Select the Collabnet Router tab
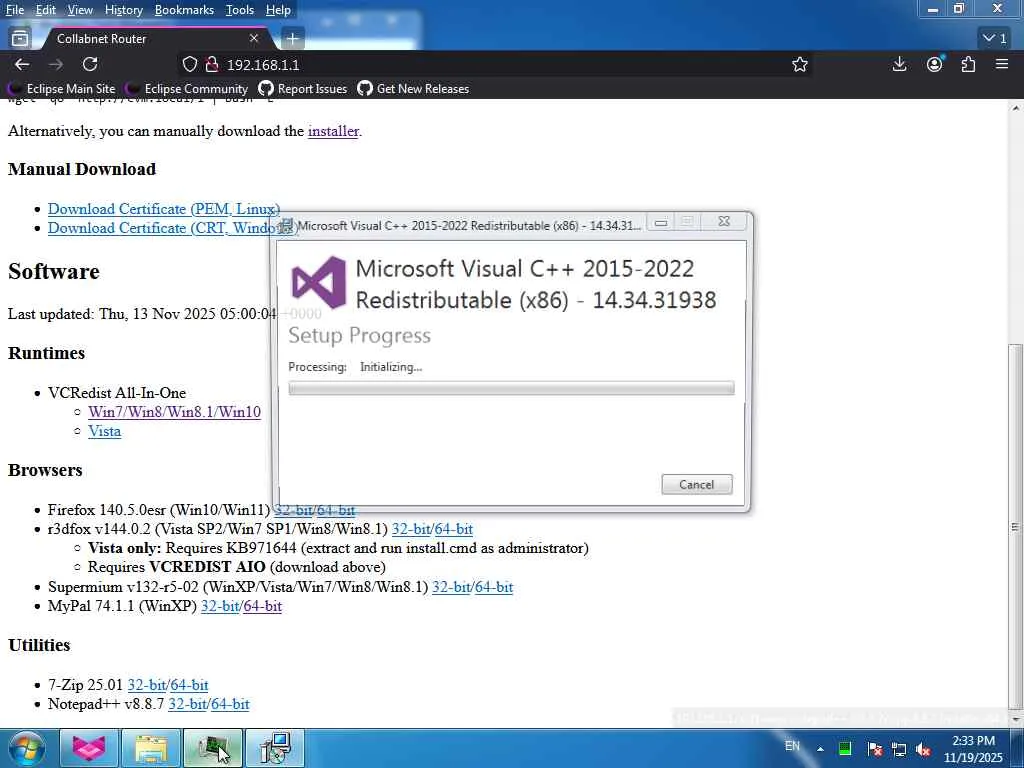This screenshot has height=768, width=1024. point(155,39)
